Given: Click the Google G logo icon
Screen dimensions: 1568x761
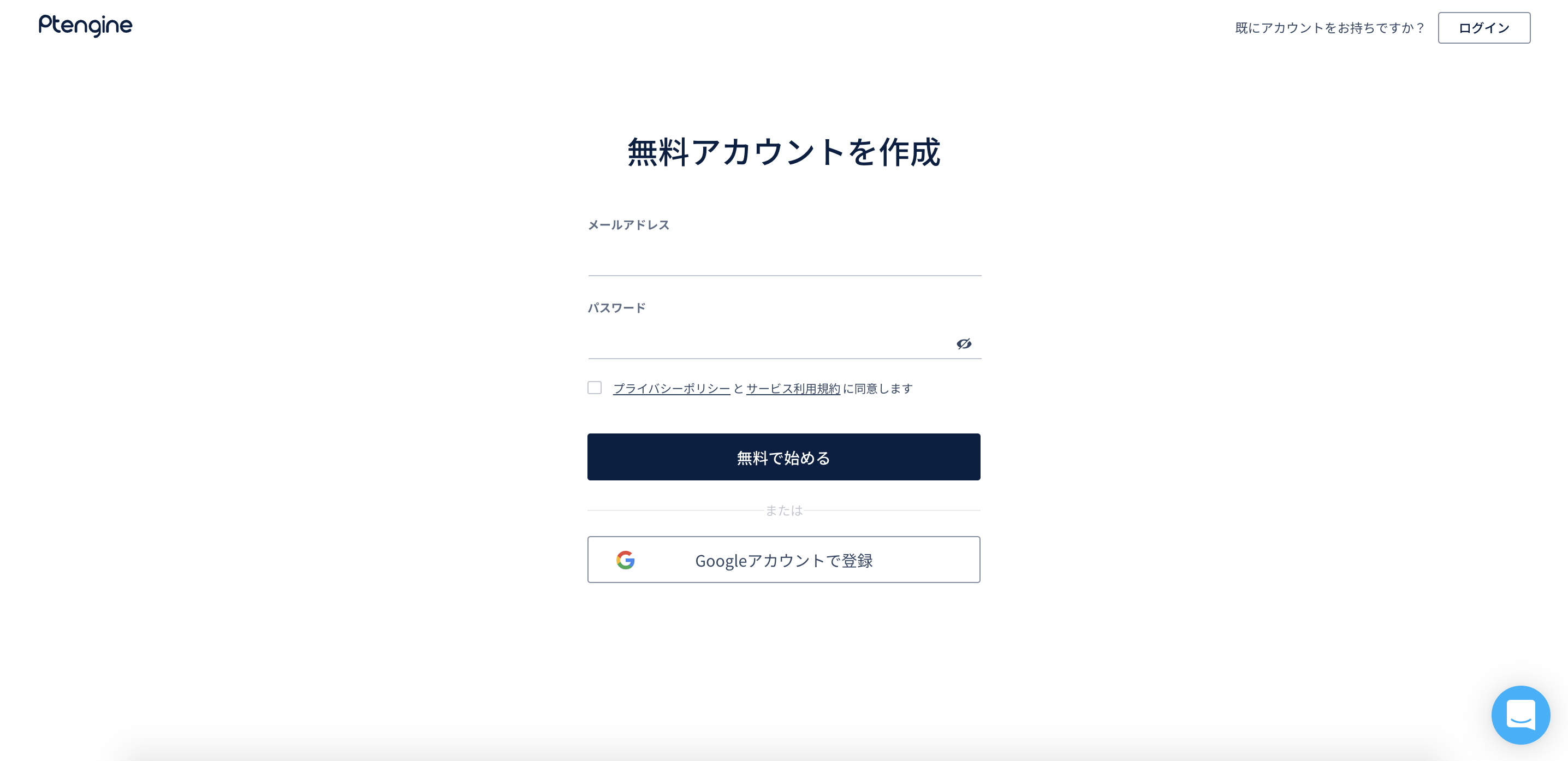Looking at the screenshot, I should (625, 560).
